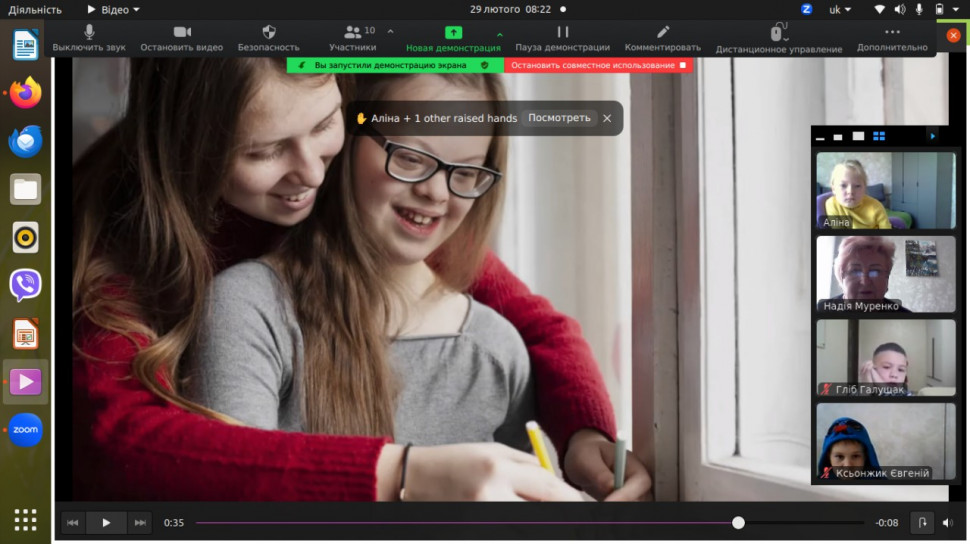Viewport: 970px width, 544px height.
Task: Open Дистанционное управление mouse icon
Action: 778,39
